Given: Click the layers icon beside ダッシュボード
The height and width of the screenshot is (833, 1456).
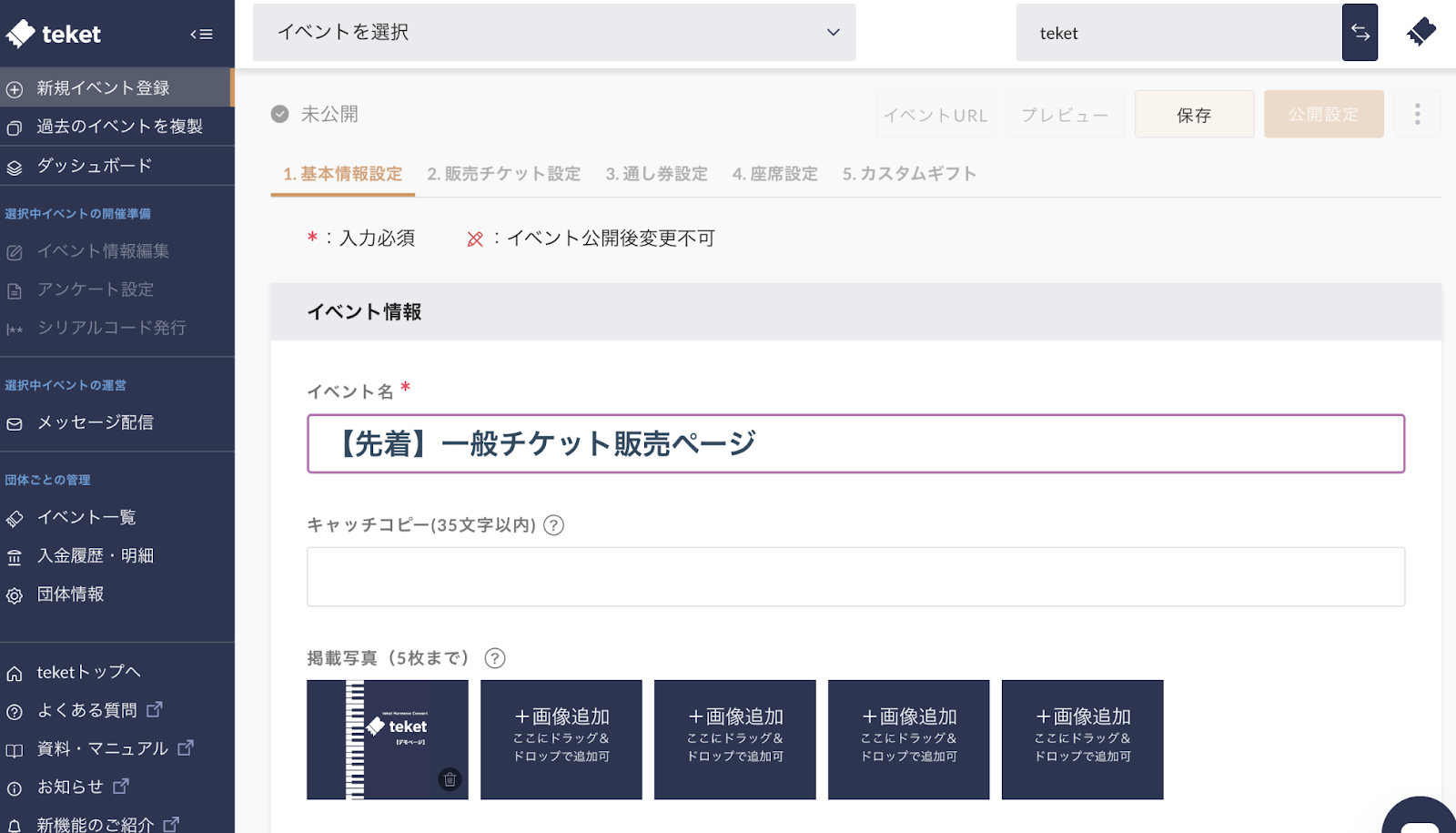Looking at the screenshot, I should (15, 167).
